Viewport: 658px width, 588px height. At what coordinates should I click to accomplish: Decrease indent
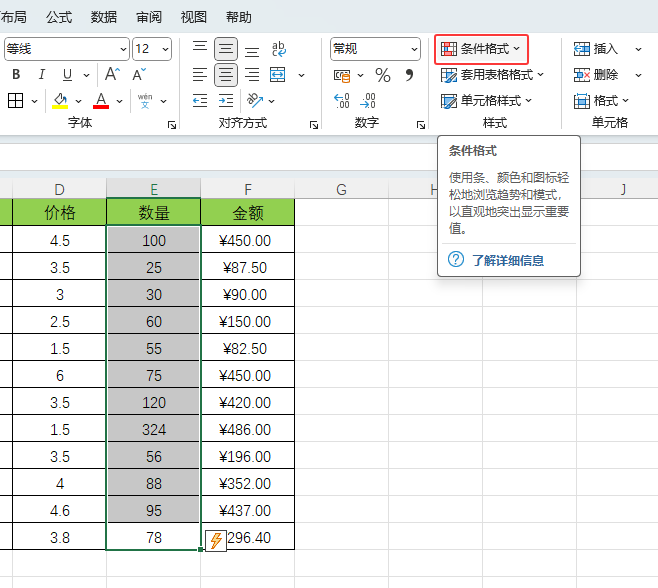pyautogui.click(x=200, y=101)
